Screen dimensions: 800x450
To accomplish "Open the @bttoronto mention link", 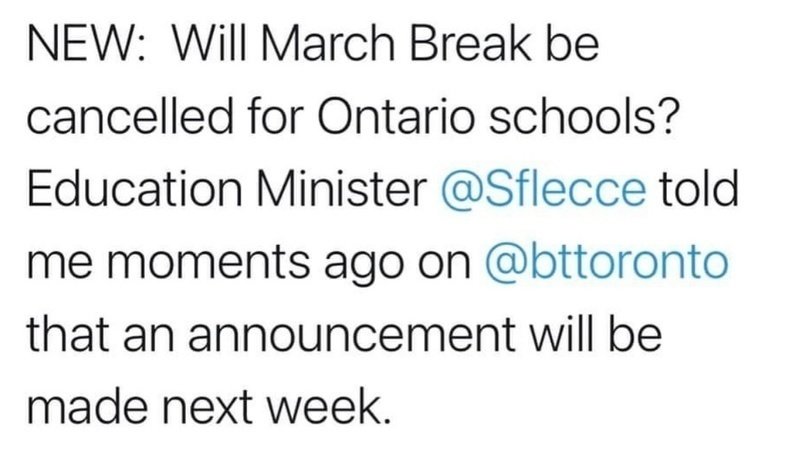I will (x=606, y=262).
